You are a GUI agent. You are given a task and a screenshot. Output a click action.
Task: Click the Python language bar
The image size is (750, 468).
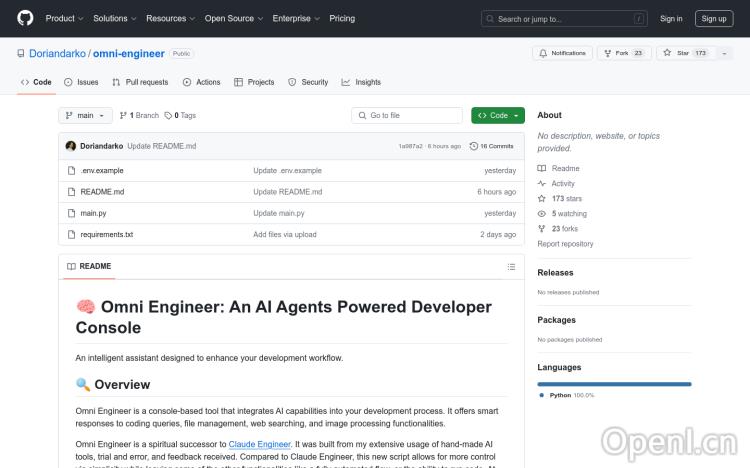pos(614,383)
